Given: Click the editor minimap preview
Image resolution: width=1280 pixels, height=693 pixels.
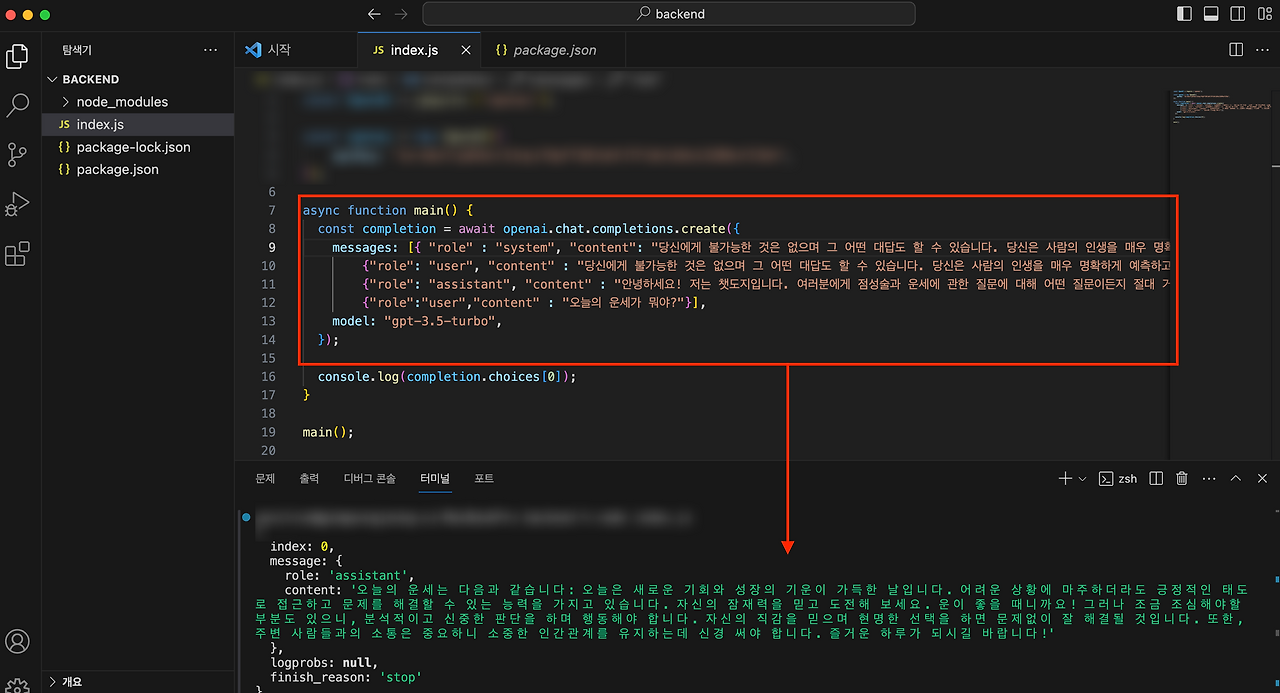Looking at the screenshot, I should tap(1223, 107).
